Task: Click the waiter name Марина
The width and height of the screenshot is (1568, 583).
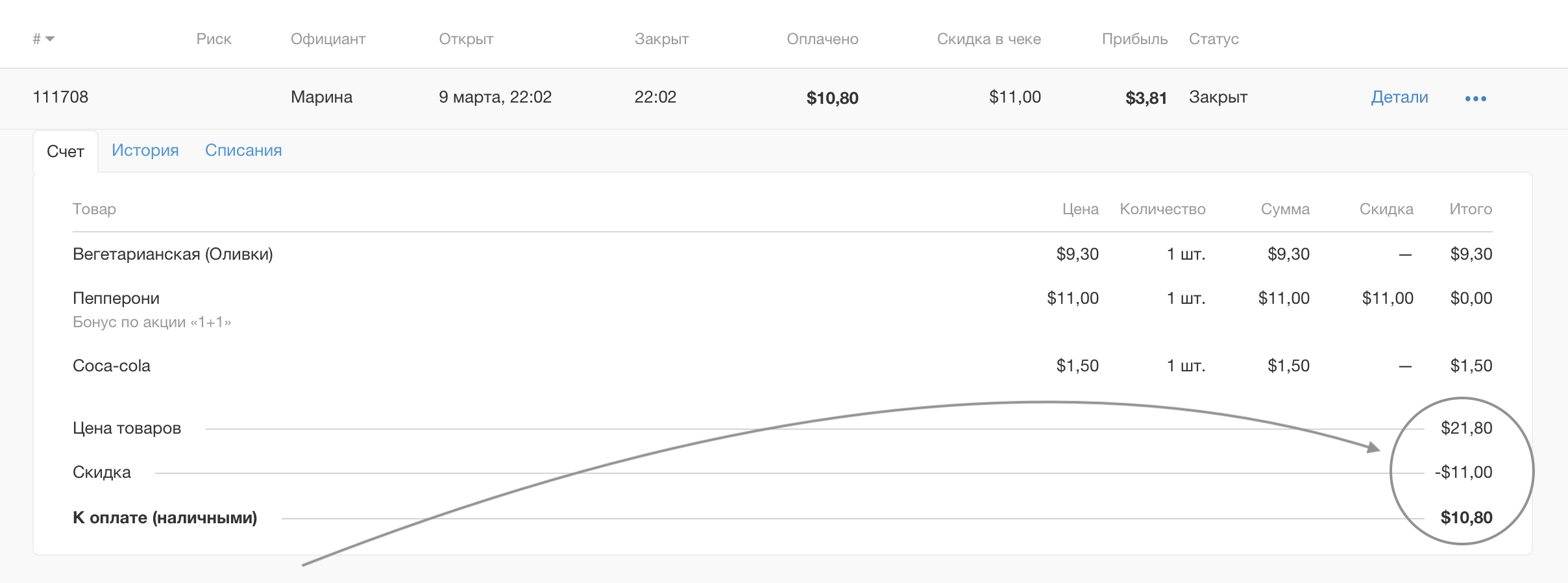Action: pyautogui.click(x=321, y=97)
